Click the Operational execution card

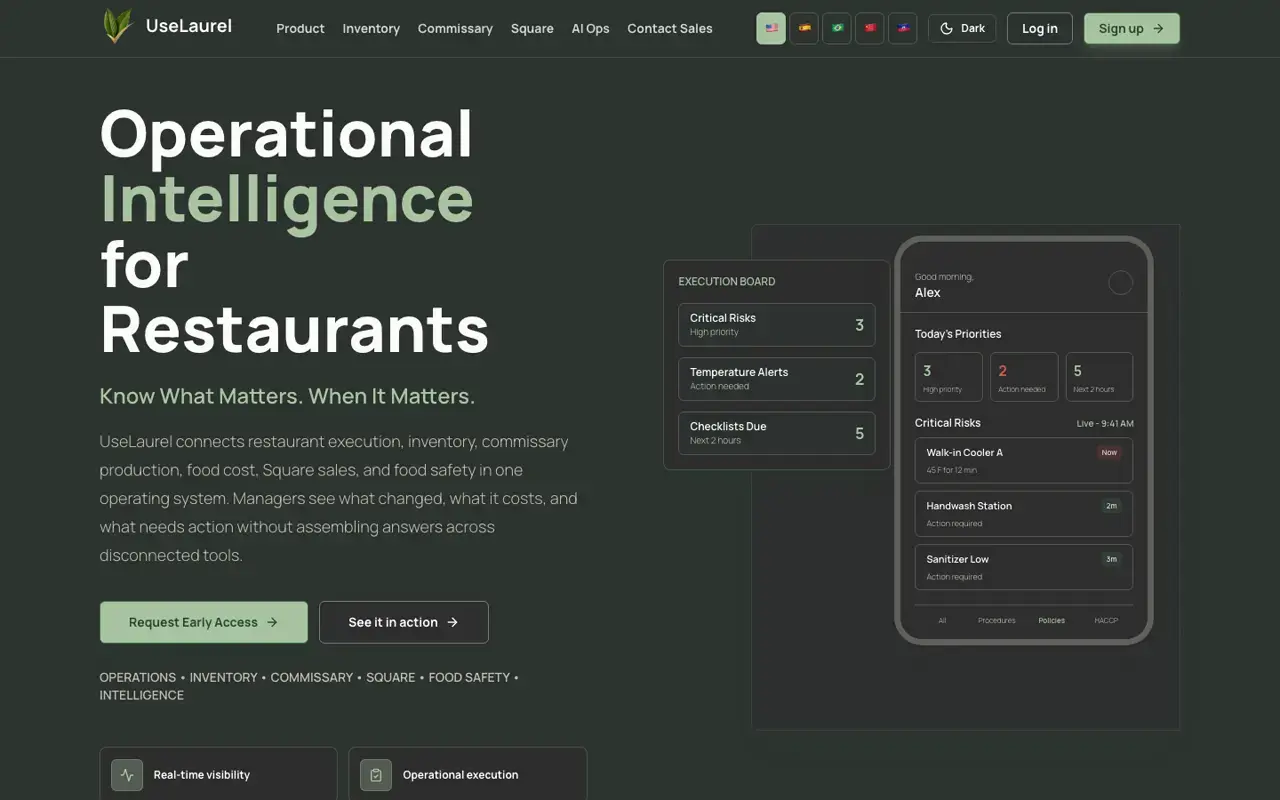click(x=467, y=774)
